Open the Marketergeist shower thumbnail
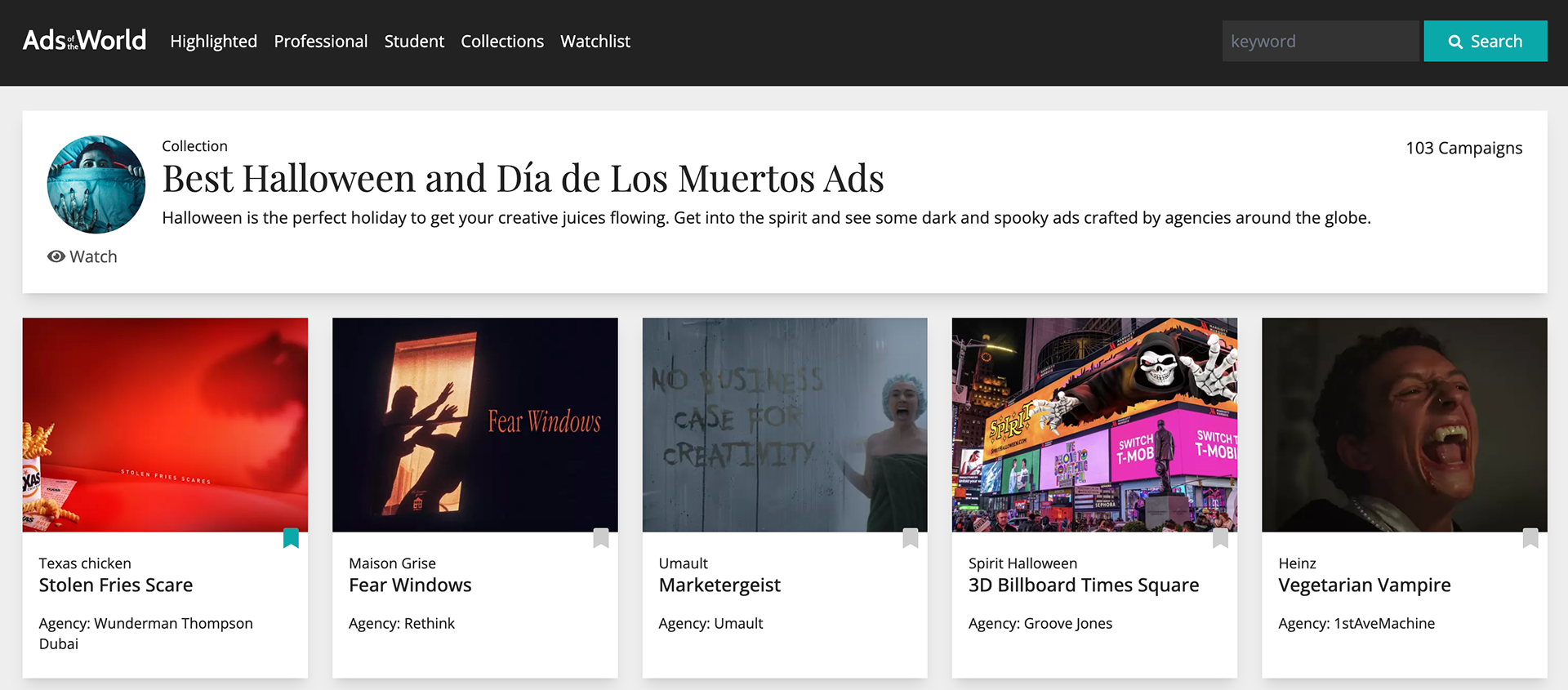Viewport: 1568px width, 690px height. pyautogui.click(x=785, y=425)
